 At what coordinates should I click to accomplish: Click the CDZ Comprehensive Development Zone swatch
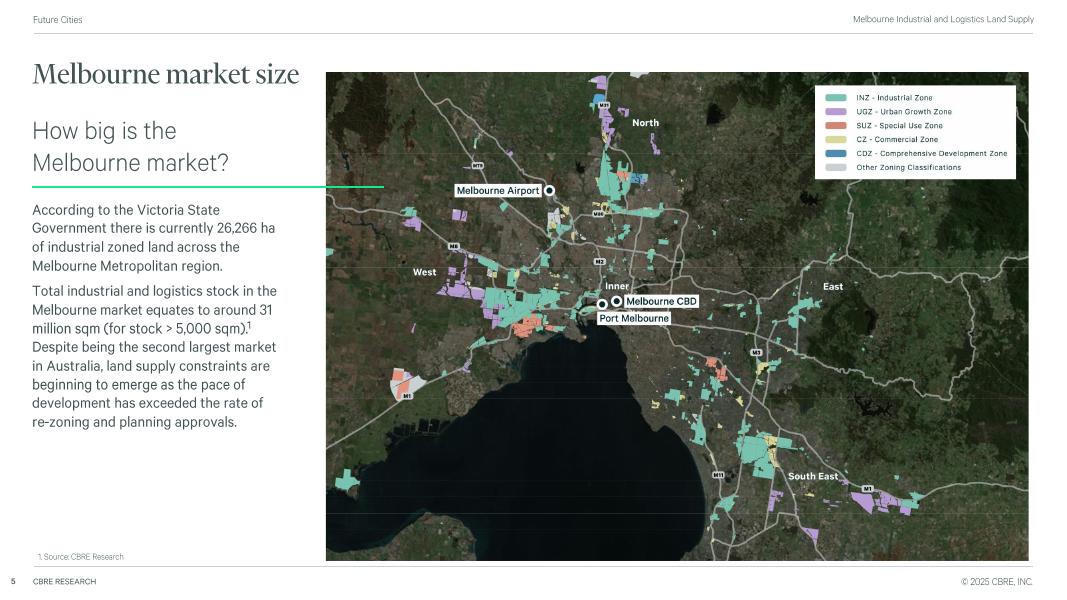(x=836, y=154)
